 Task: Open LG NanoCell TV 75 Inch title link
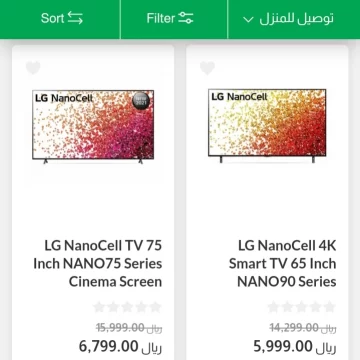point(98,264)
